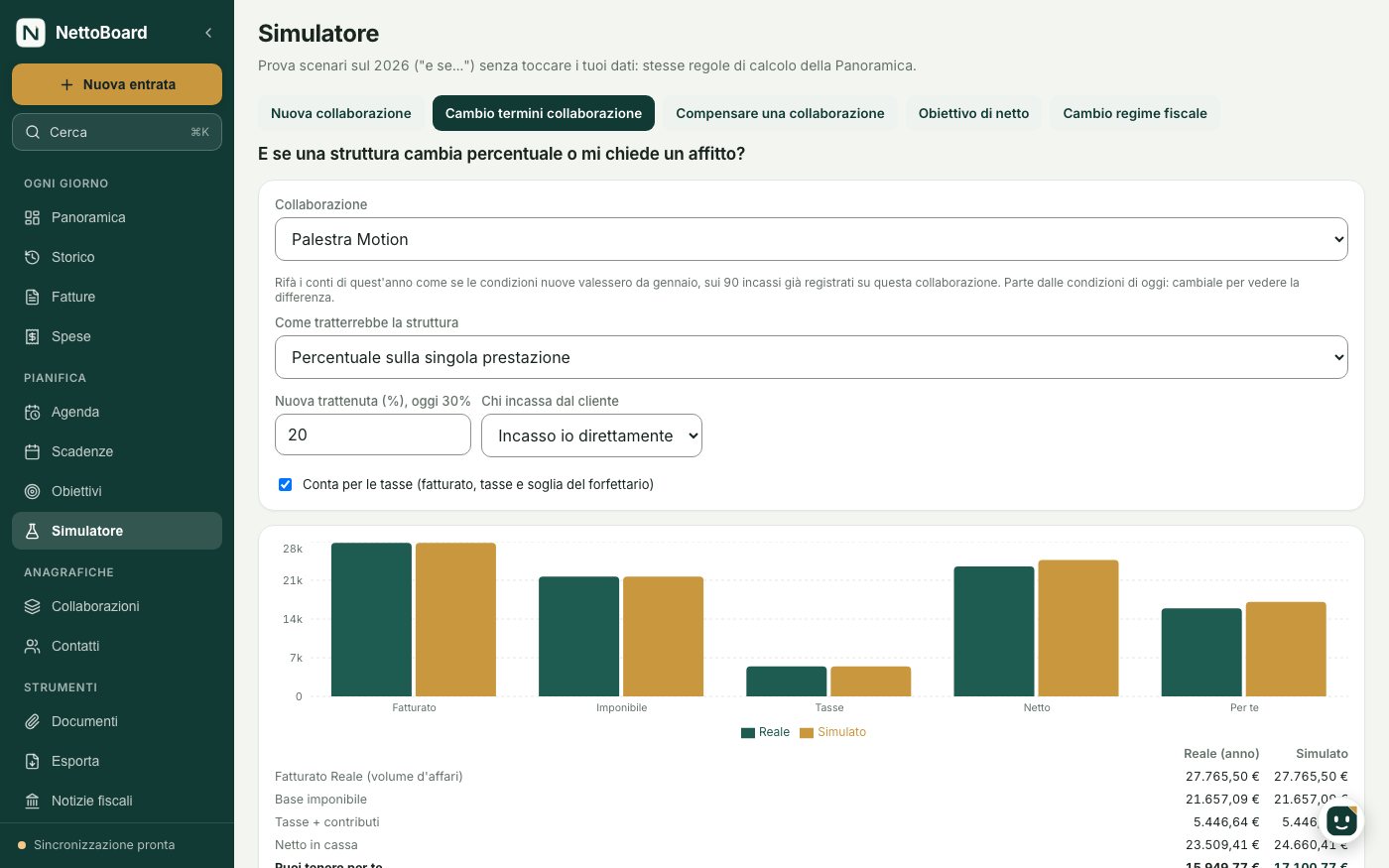Focus the Cerca search field
This screenshot has height=868, width=1389.
(117, 132)
